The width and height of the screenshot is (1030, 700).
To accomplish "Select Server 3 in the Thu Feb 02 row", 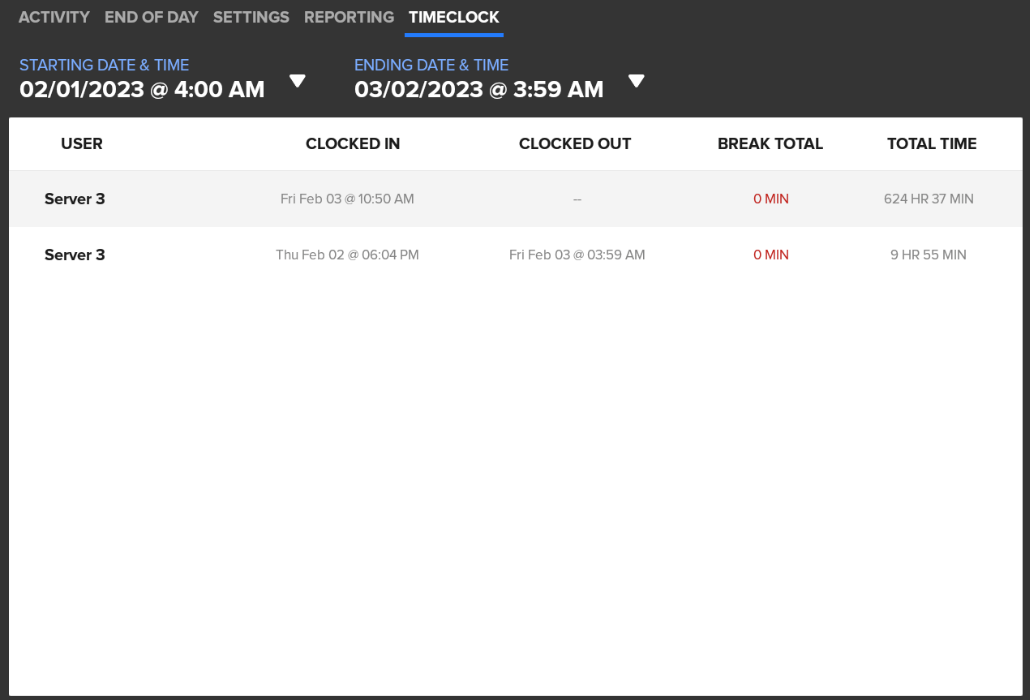I will [75, 255].
